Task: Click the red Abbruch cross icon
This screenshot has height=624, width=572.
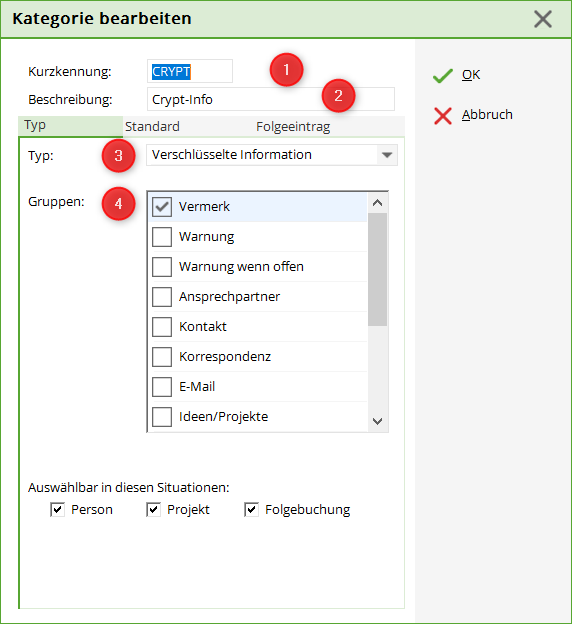Action: (x=443, y=116)
